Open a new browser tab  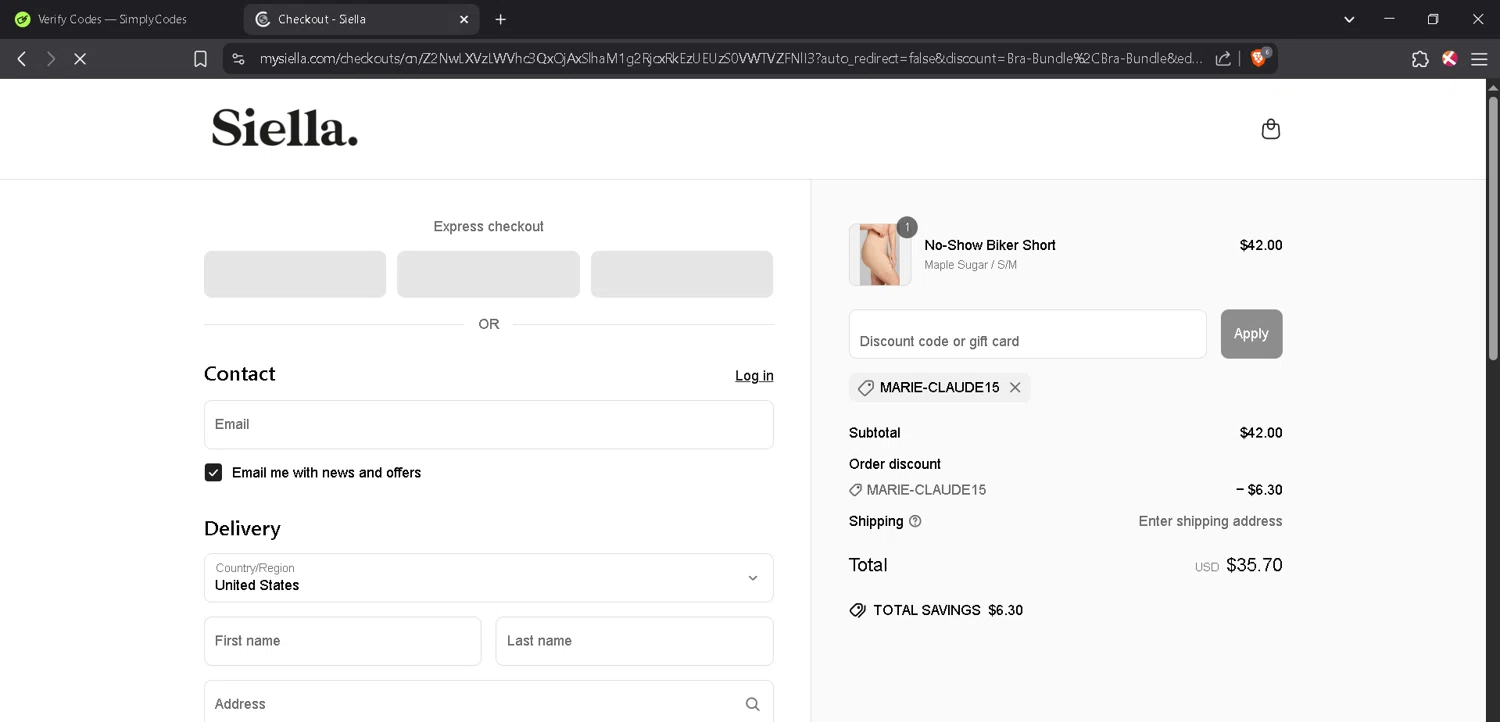[500, 19]
